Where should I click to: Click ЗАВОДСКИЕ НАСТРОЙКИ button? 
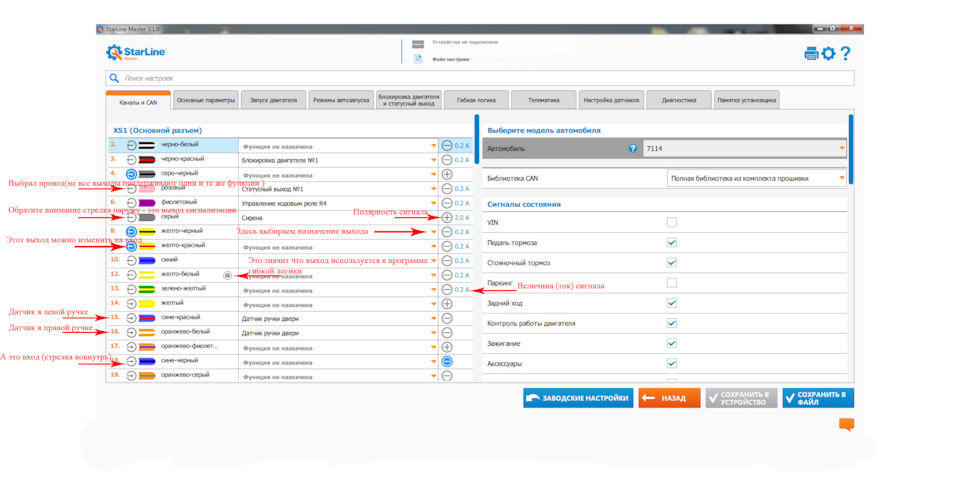[x=578, y=398]
